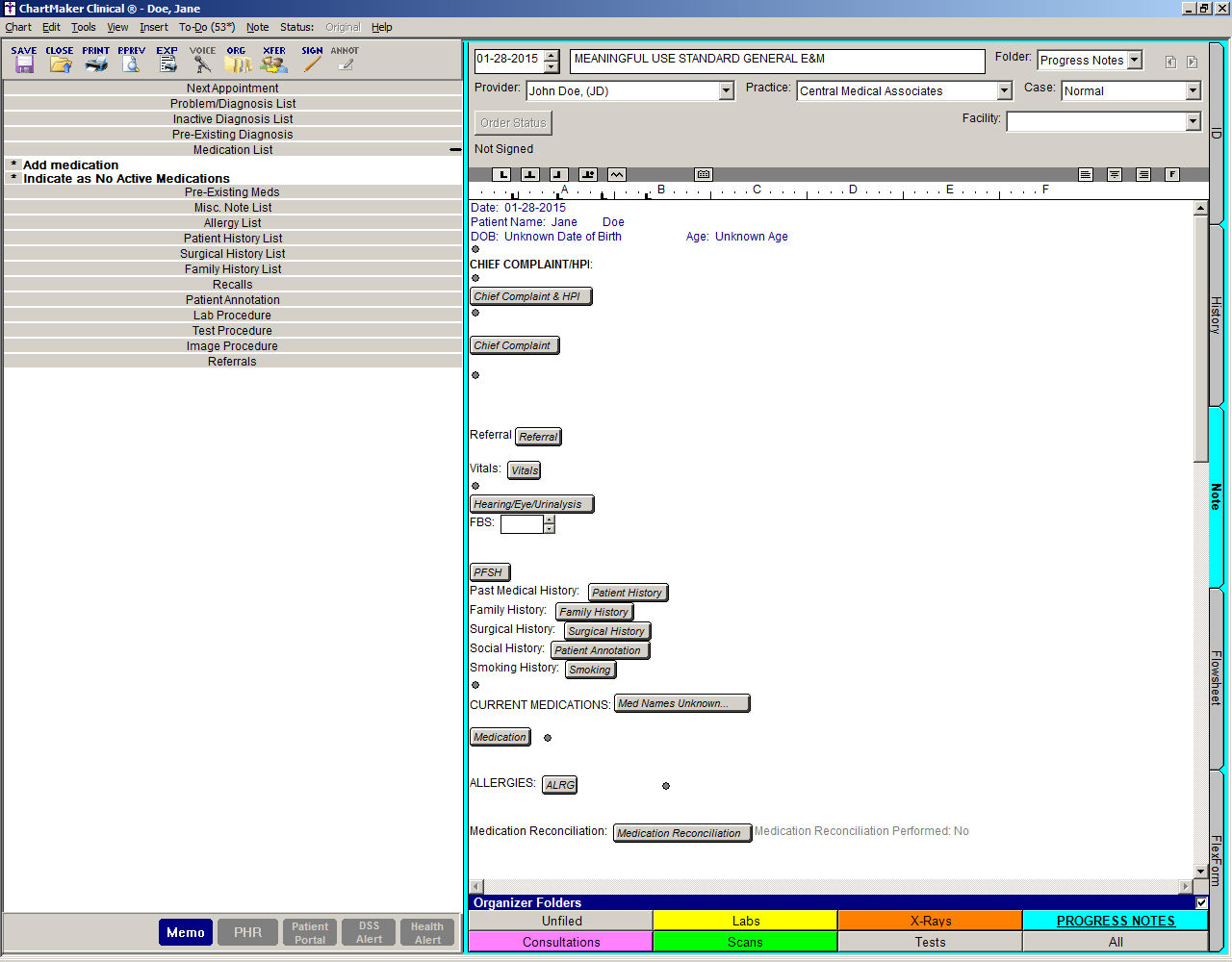Open the To-Do (53*) menu
1232x962 pixels.
pos(207,27)
